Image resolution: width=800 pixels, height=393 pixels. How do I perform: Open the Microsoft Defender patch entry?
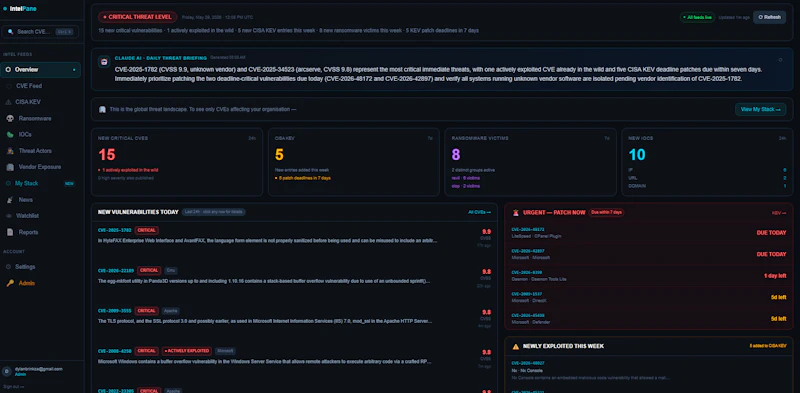coord(648,318)
